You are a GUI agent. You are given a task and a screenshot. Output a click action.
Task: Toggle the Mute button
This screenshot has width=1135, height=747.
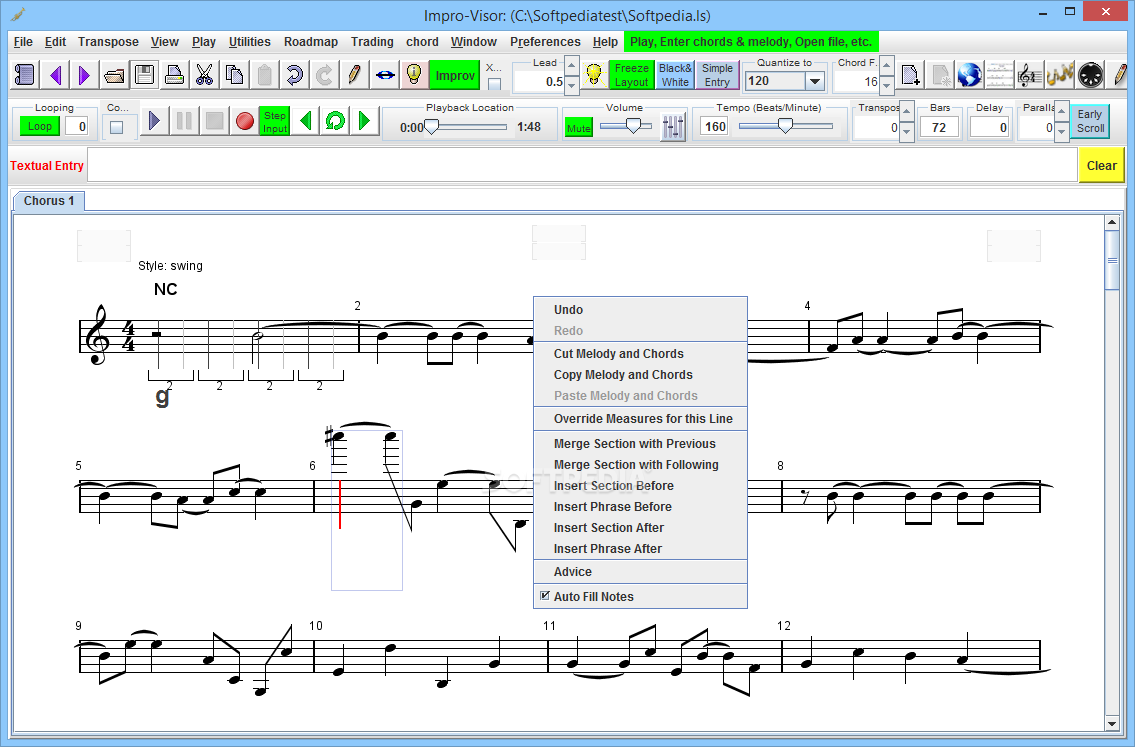pos(578,127)
